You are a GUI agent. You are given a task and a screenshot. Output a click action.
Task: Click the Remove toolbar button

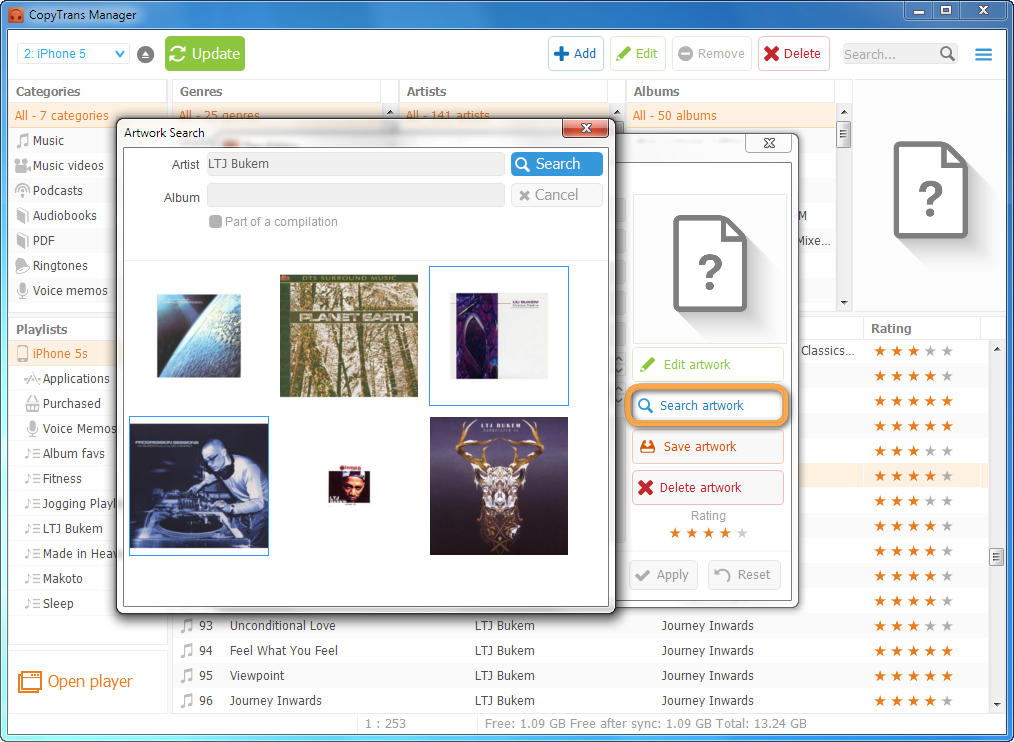pos(711,54)
